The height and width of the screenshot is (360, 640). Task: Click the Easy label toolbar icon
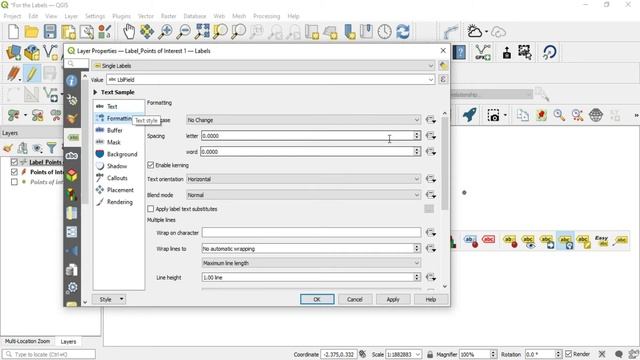[x=601, y=241]
